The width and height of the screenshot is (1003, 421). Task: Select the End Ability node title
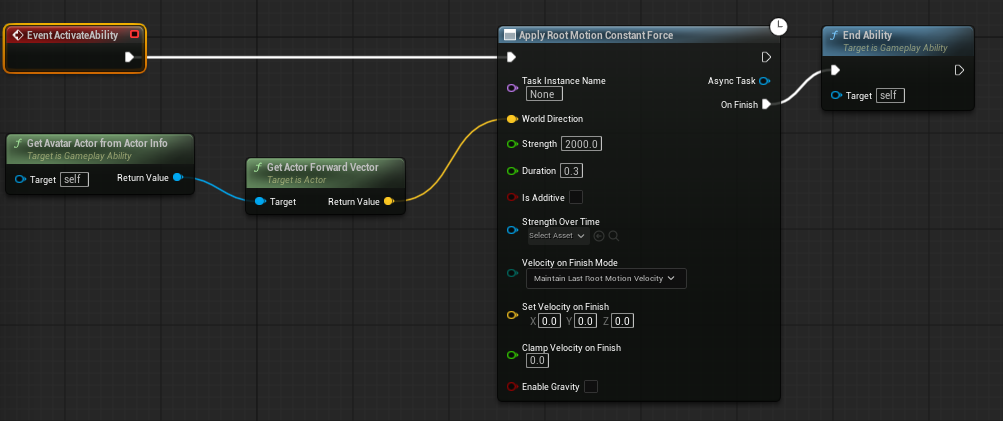coord(867,35)
